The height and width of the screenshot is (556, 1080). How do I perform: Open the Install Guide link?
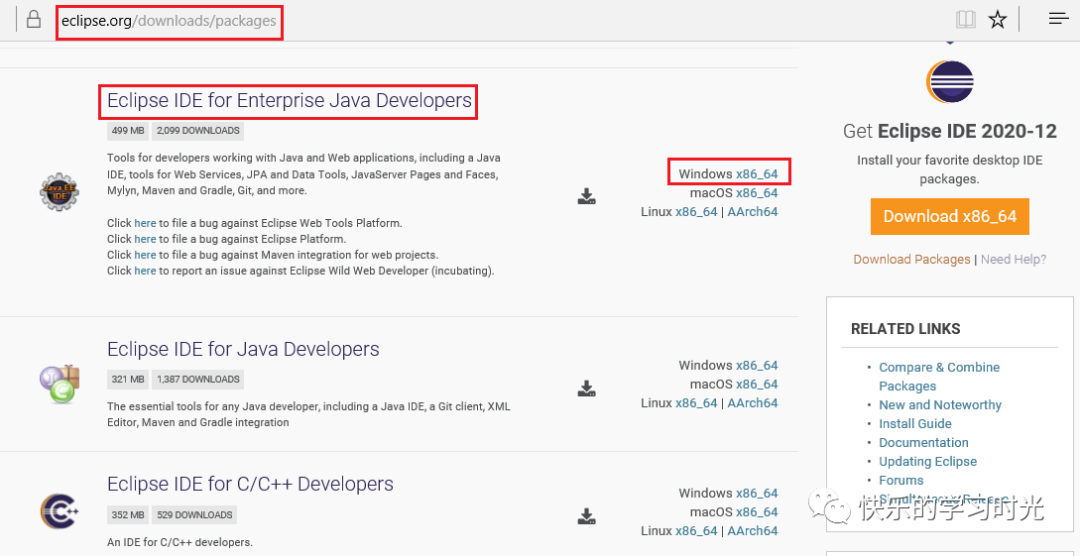[x=915, y=424]
